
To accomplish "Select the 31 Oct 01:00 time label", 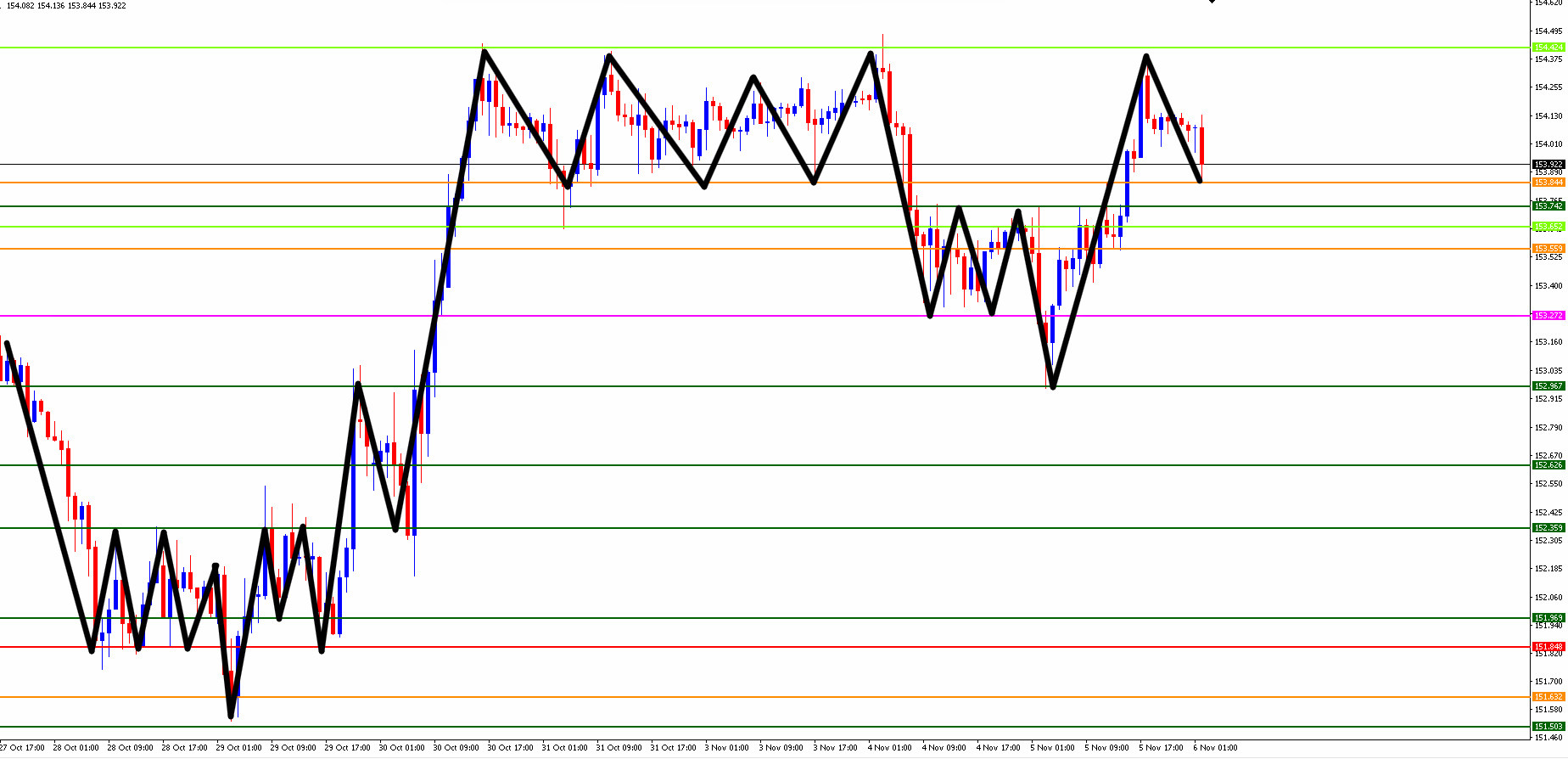I will point(564,748).
